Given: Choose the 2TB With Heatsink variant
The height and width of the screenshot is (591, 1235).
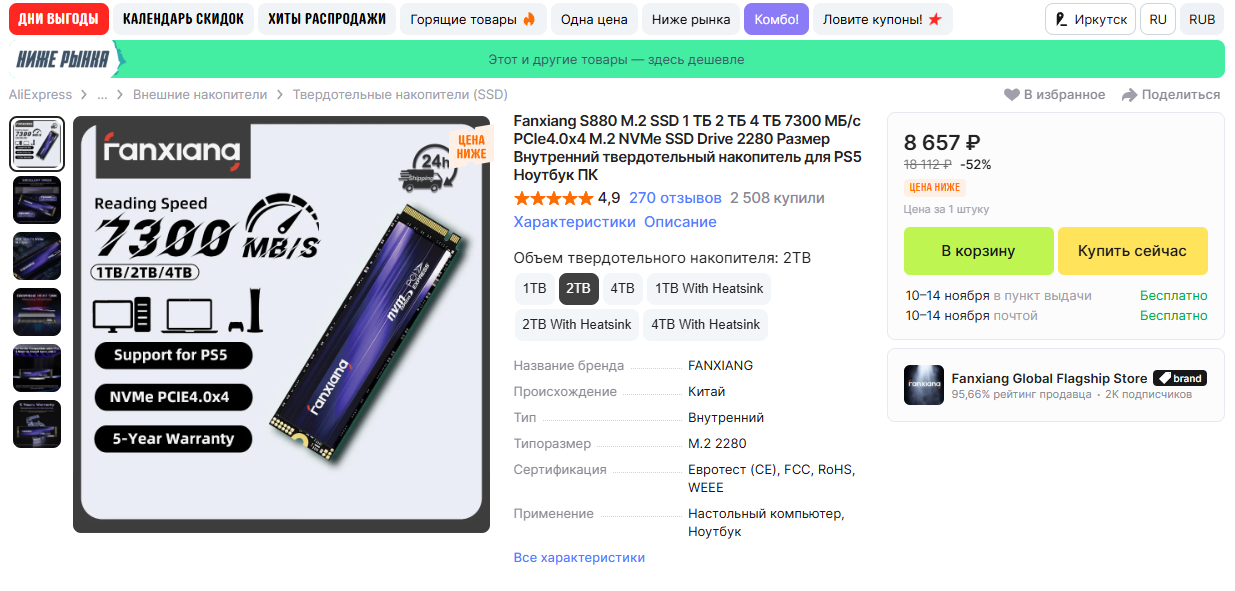Looking at the screenshot, I should tap(577, 325).
